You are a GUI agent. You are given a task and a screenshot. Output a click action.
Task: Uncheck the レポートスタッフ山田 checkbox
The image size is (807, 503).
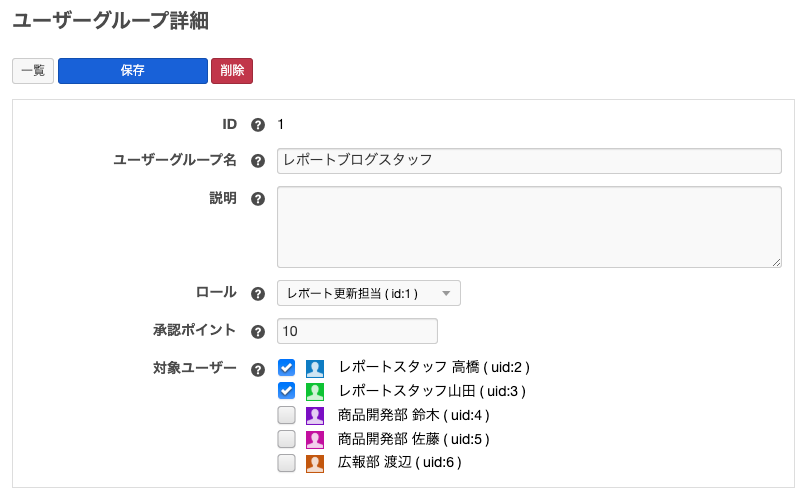tap(287, 391)
